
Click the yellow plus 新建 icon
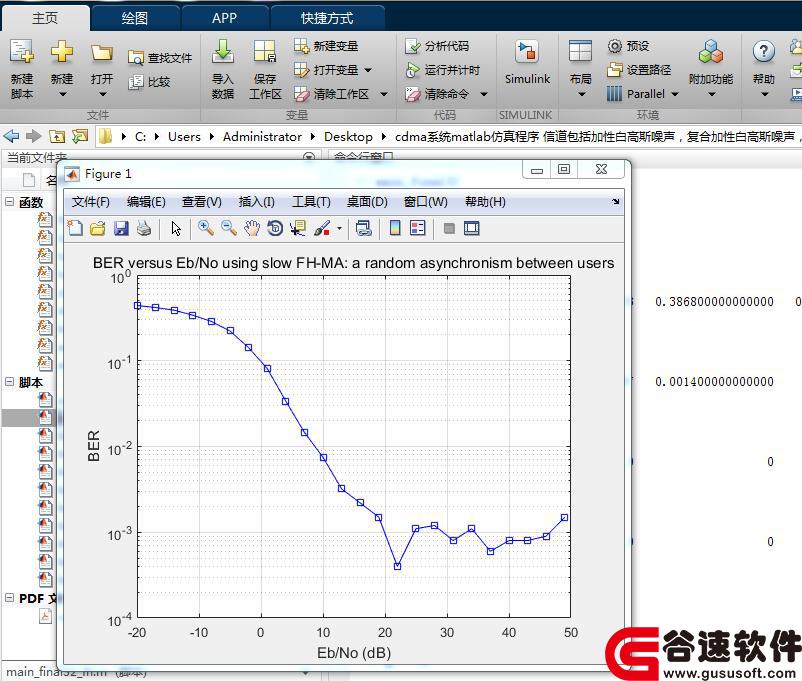[x=62, y=52]
